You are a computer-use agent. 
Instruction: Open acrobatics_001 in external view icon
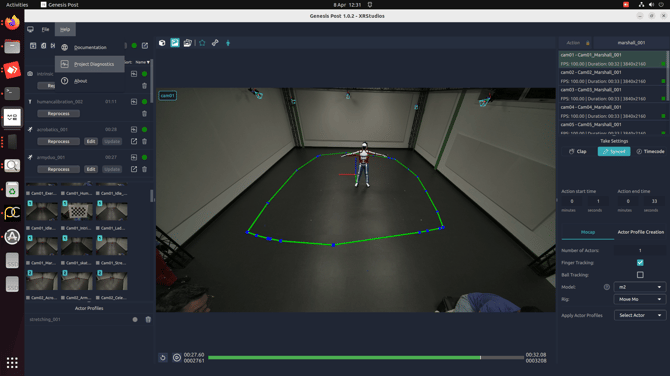(134, 141)
